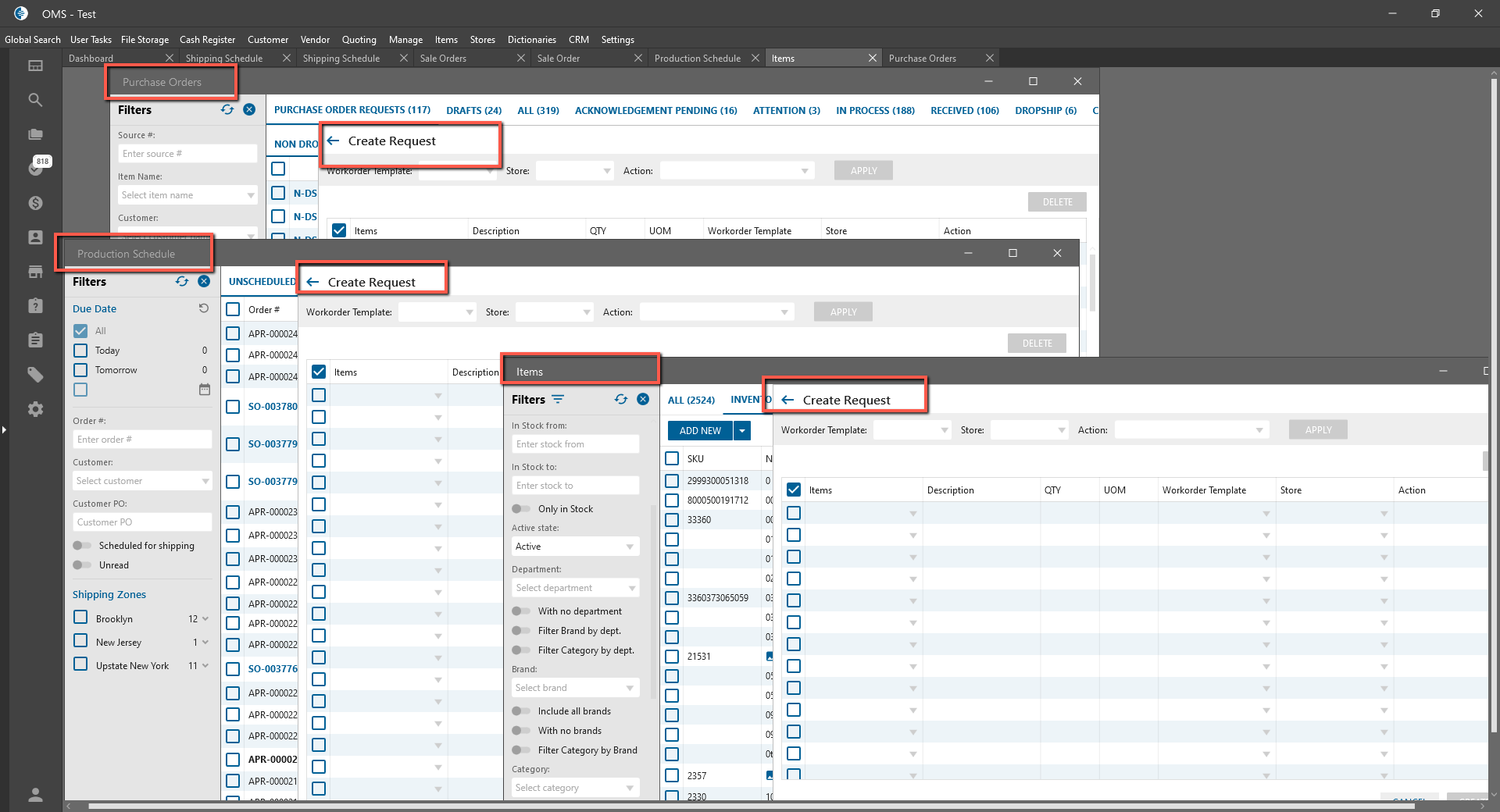Open the Due Date calendar picker icon

205,390
